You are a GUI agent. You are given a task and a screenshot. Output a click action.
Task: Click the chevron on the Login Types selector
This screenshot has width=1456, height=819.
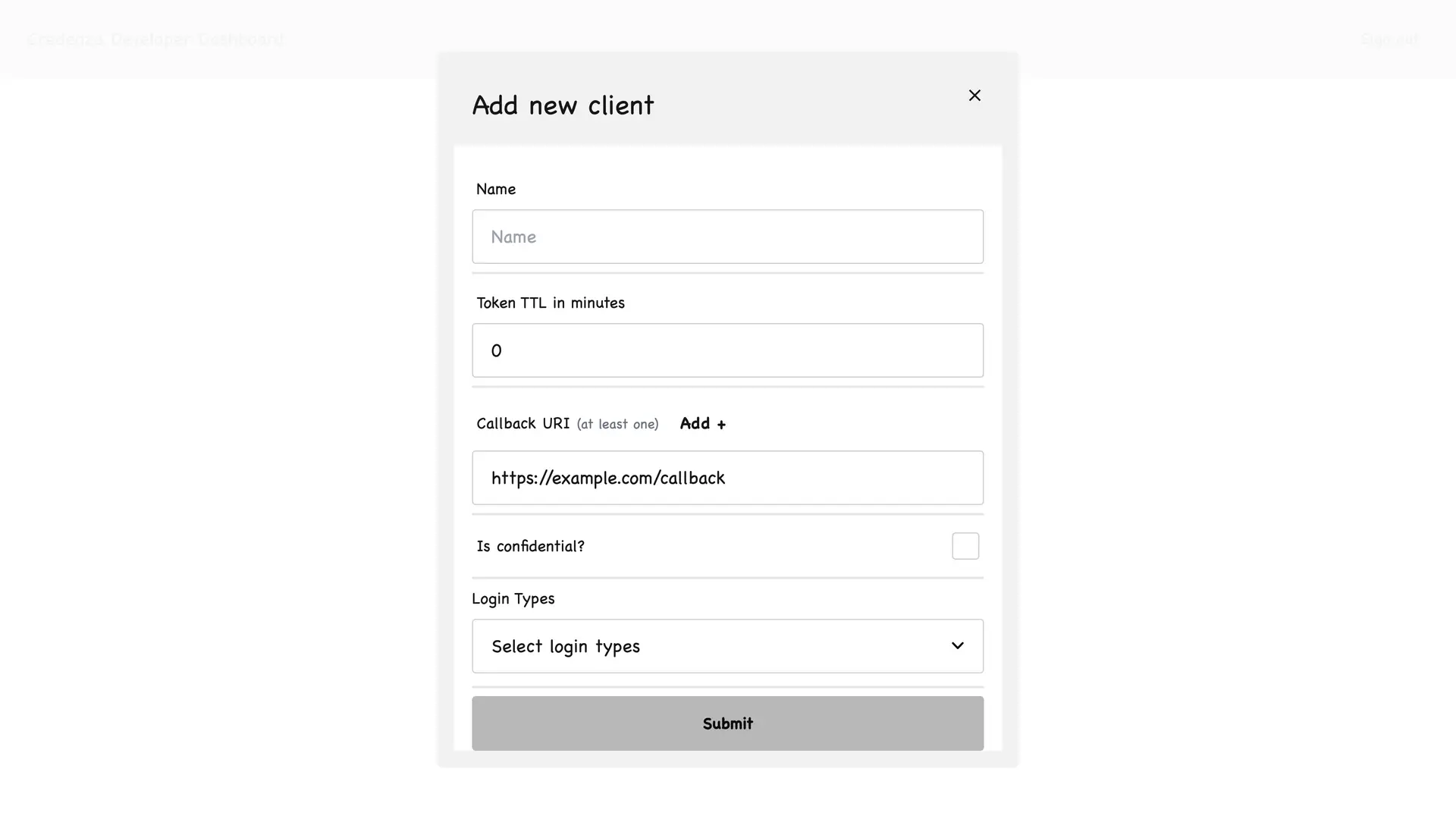[957, 645]
